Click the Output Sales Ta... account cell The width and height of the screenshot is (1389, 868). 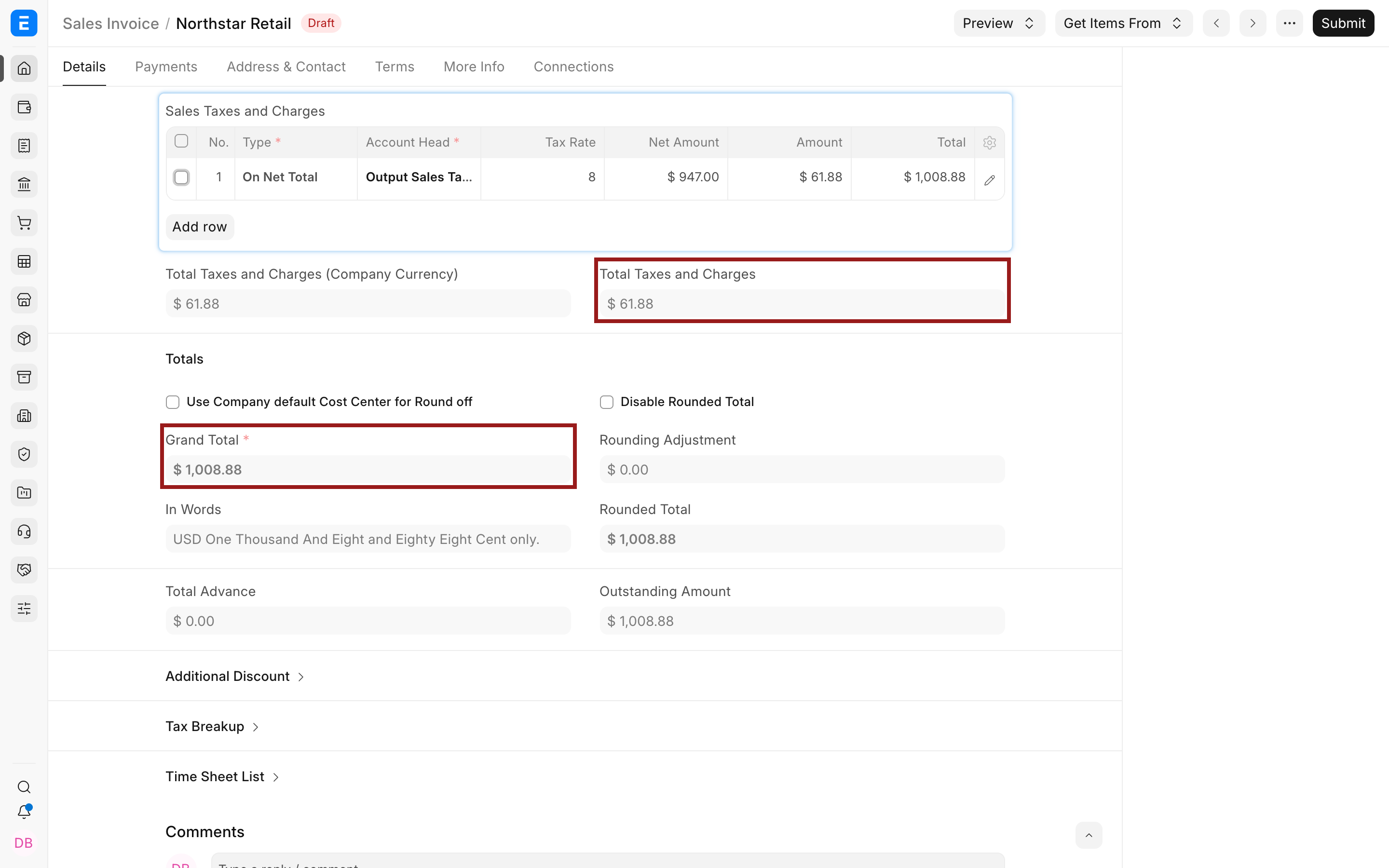point(419,177)
